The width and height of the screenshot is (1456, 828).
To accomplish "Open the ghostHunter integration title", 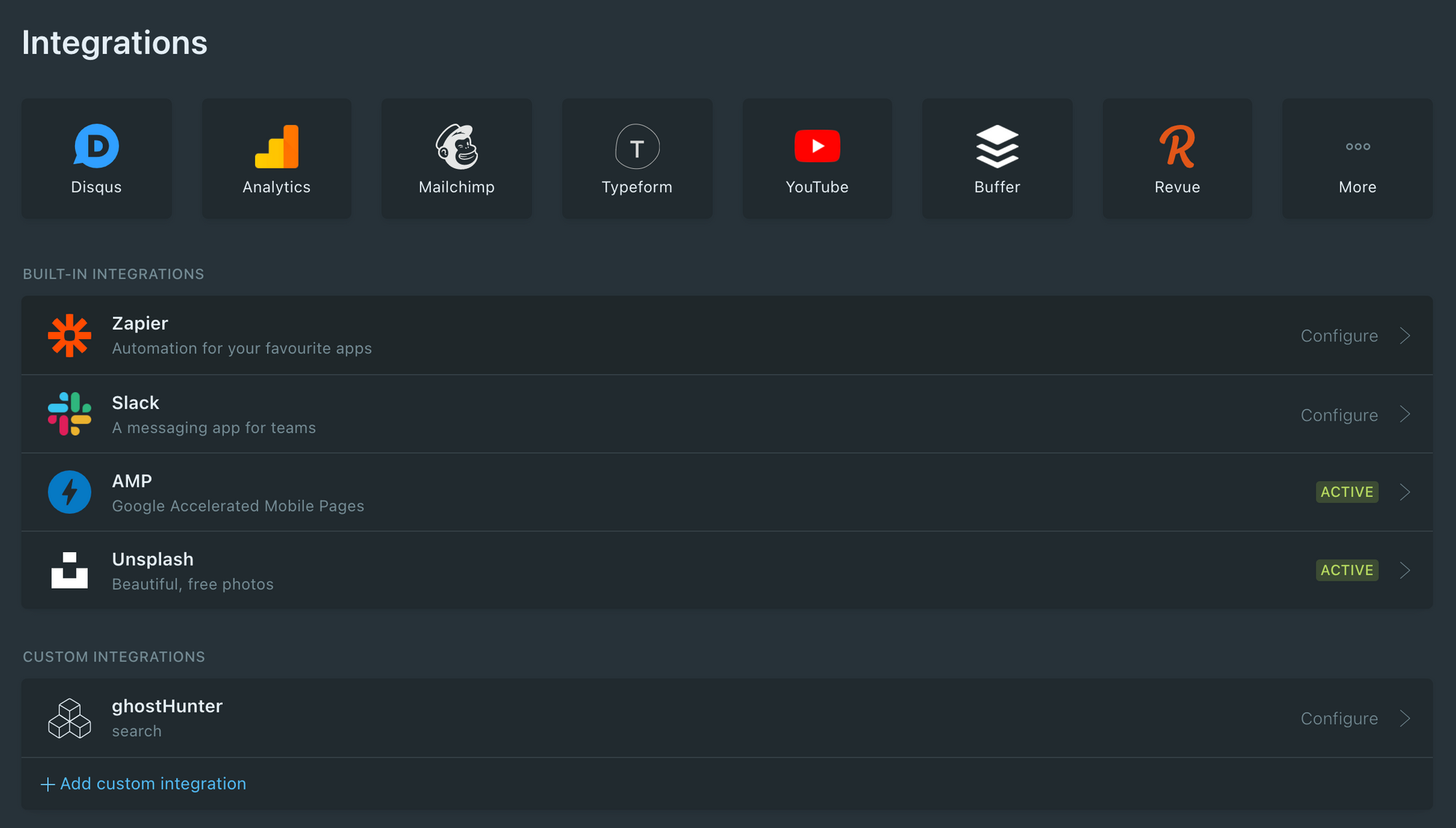I will [x=167, y=706].
